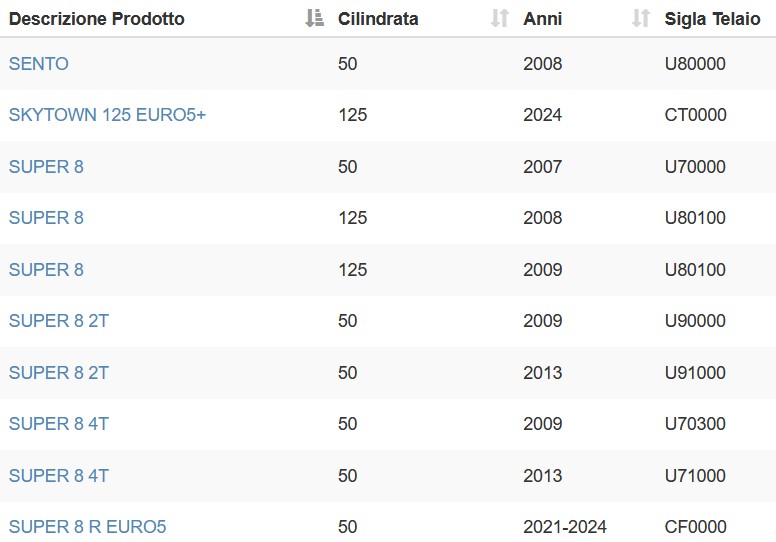Select the Sigla Telaio column header
Image resolution: width=776 pixels, height=542 pixels.
click(712, 19)
